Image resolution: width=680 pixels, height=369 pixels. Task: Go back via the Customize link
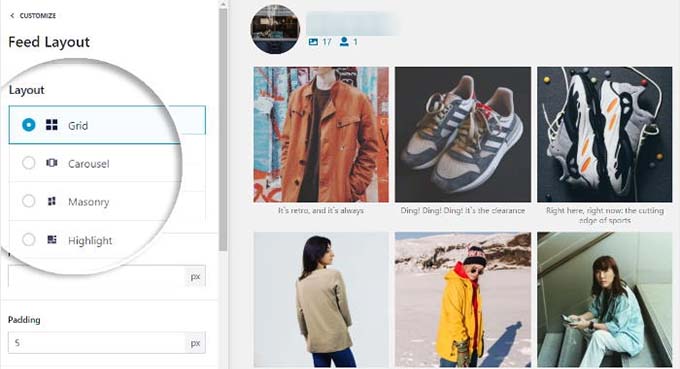pyautogui.click(x=33, y=16)
